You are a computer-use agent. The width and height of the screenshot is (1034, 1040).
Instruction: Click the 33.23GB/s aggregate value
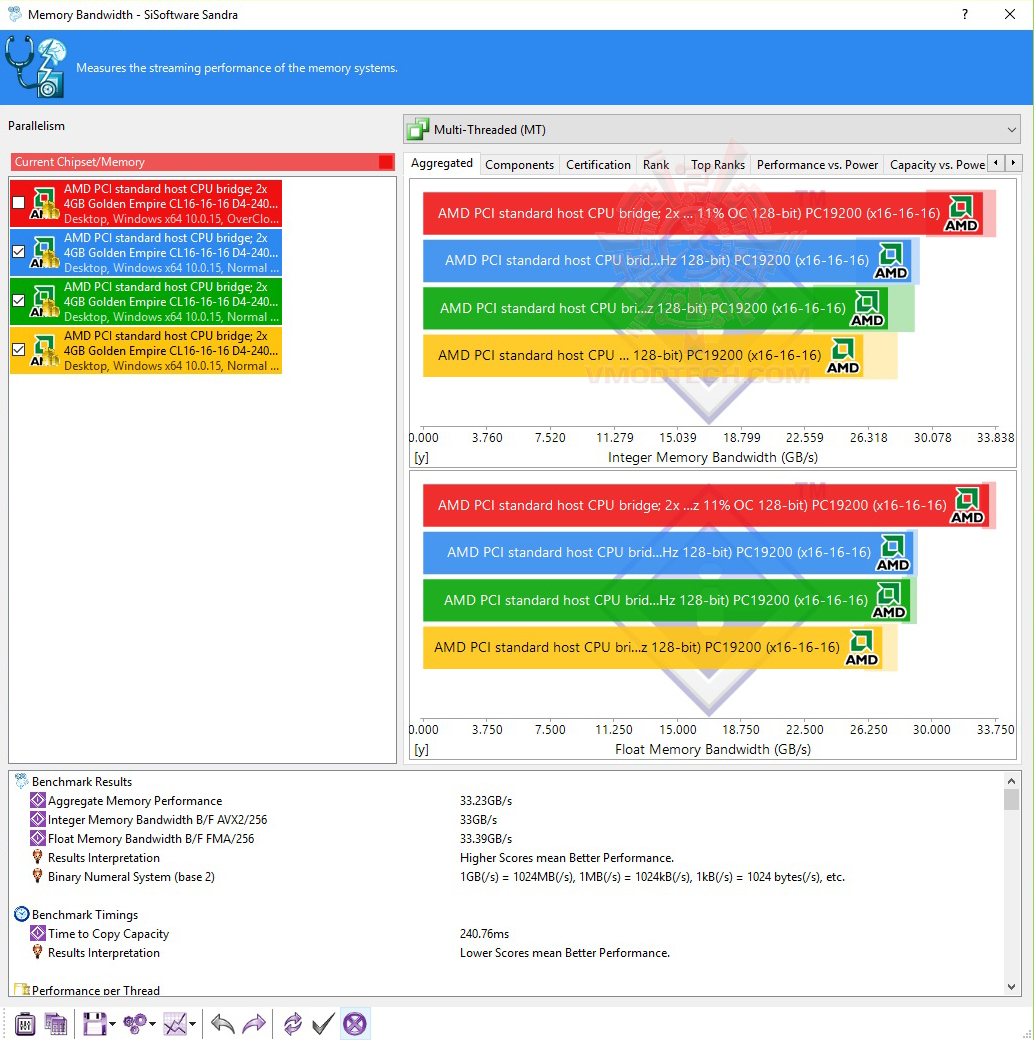486,801
